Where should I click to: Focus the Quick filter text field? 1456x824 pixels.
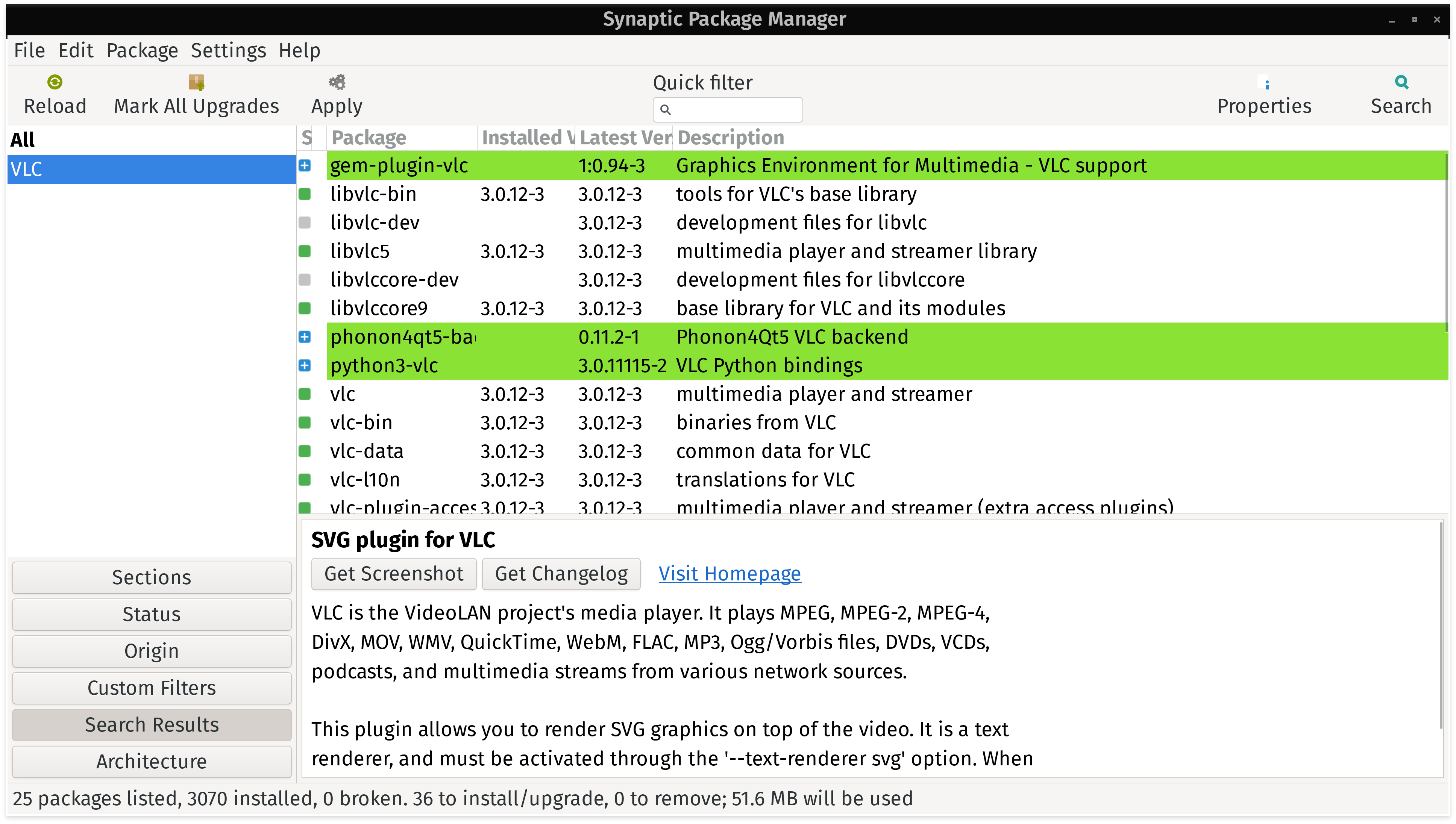[x=727, y=110]
